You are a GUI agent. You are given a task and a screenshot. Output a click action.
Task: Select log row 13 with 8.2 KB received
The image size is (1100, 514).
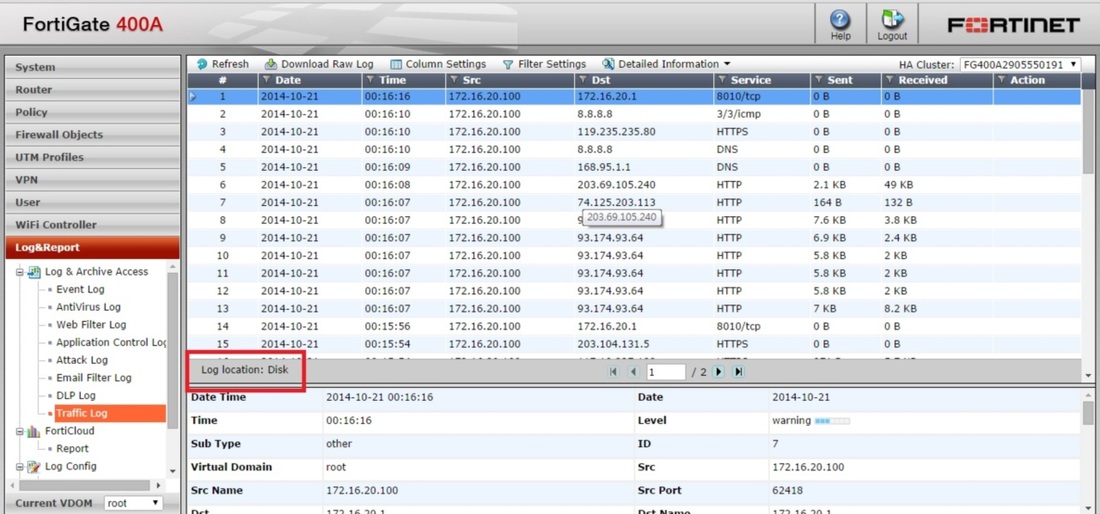click(x=634, y=308)
